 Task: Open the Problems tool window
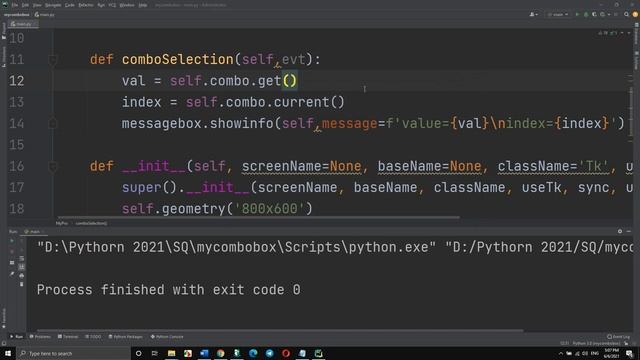coord(40,337)
